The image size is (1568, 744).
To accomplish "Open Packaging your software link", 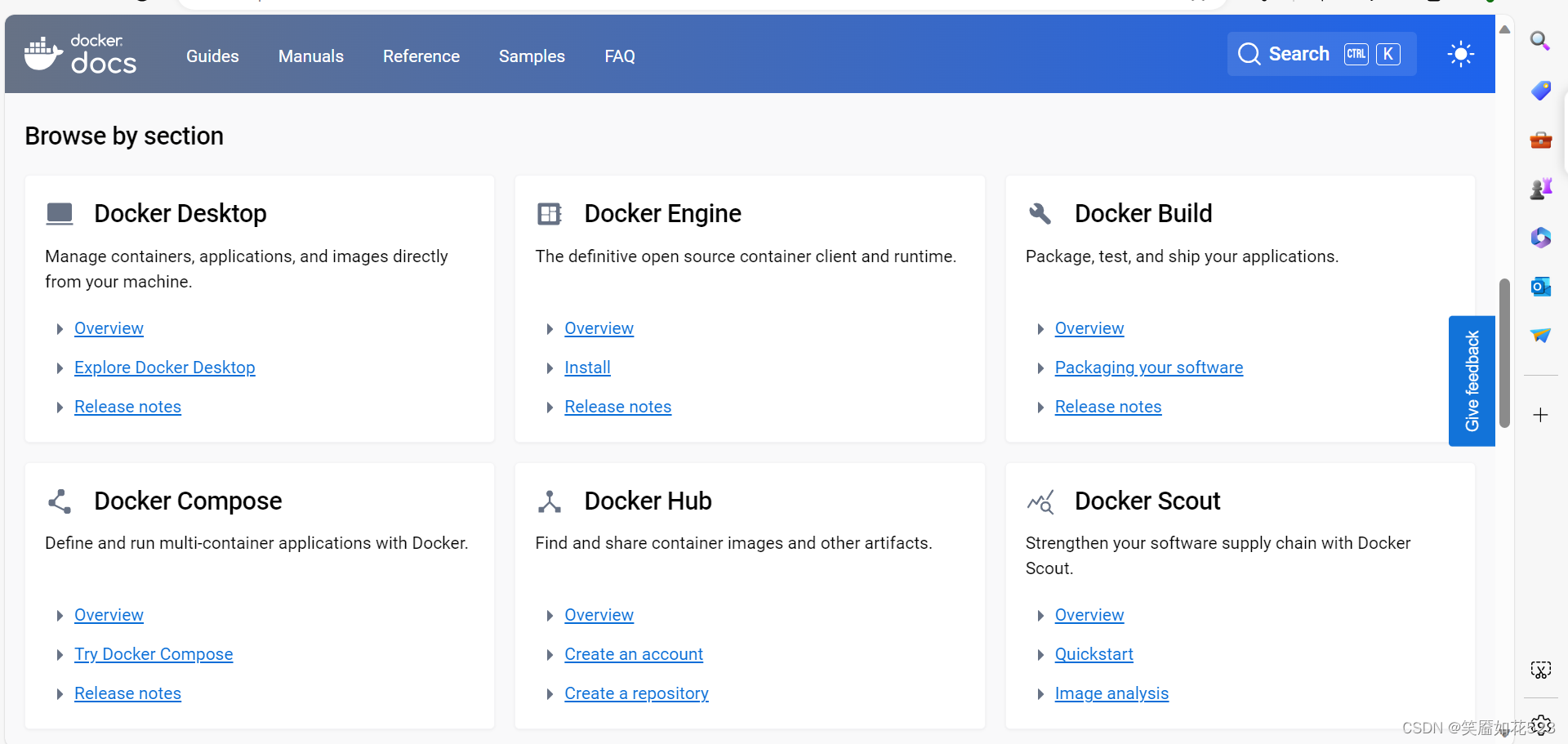I will [x=1149, y=368].
